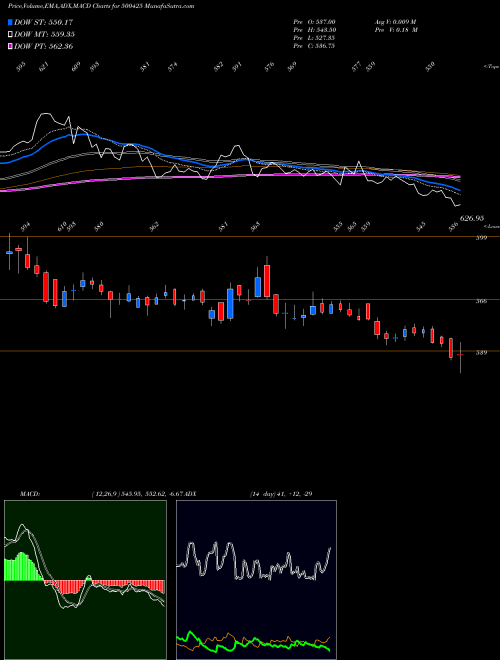Open the dark blue ADX indicator panel

(x=256, y=580)
